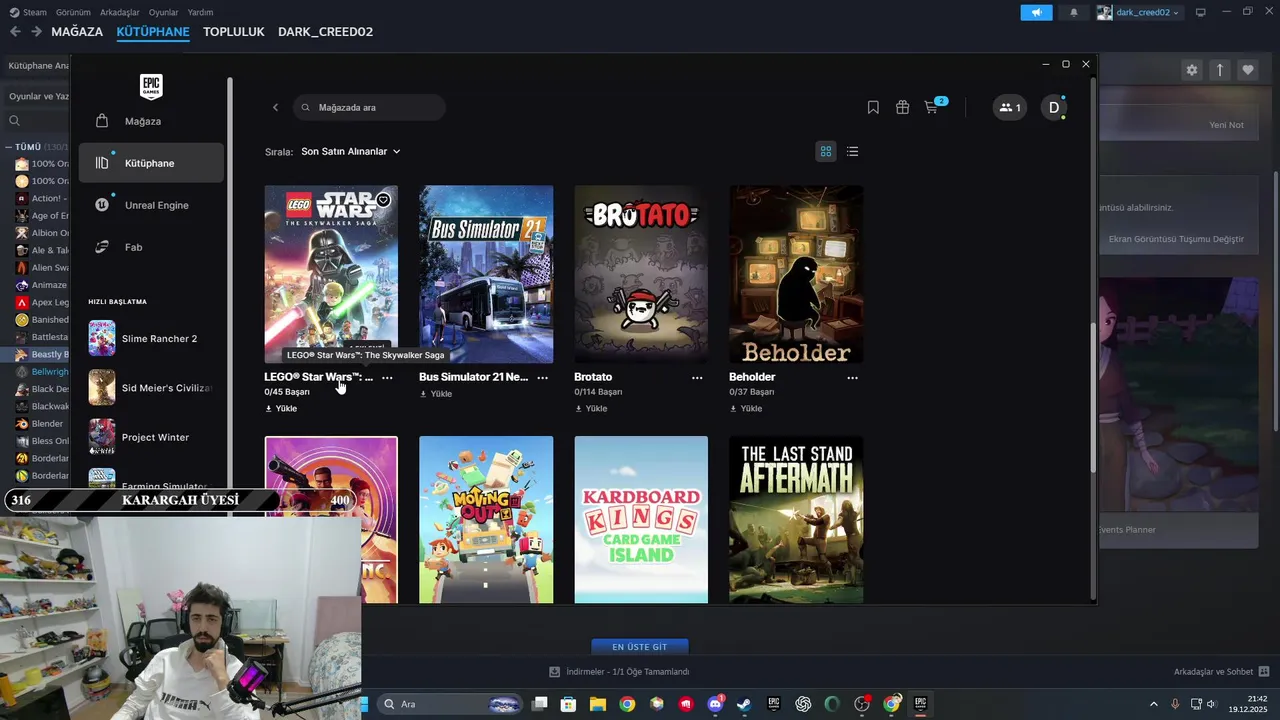
Task: Open the Epic wishlist bookmark icon
Action: (x=873, y=107)
